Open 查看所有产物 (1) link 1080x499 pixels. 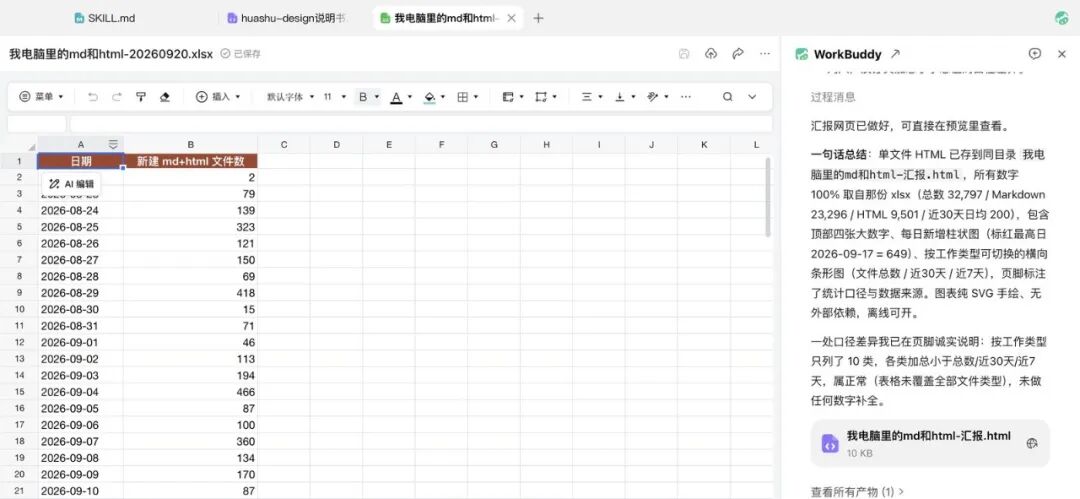tap(858, 491)
